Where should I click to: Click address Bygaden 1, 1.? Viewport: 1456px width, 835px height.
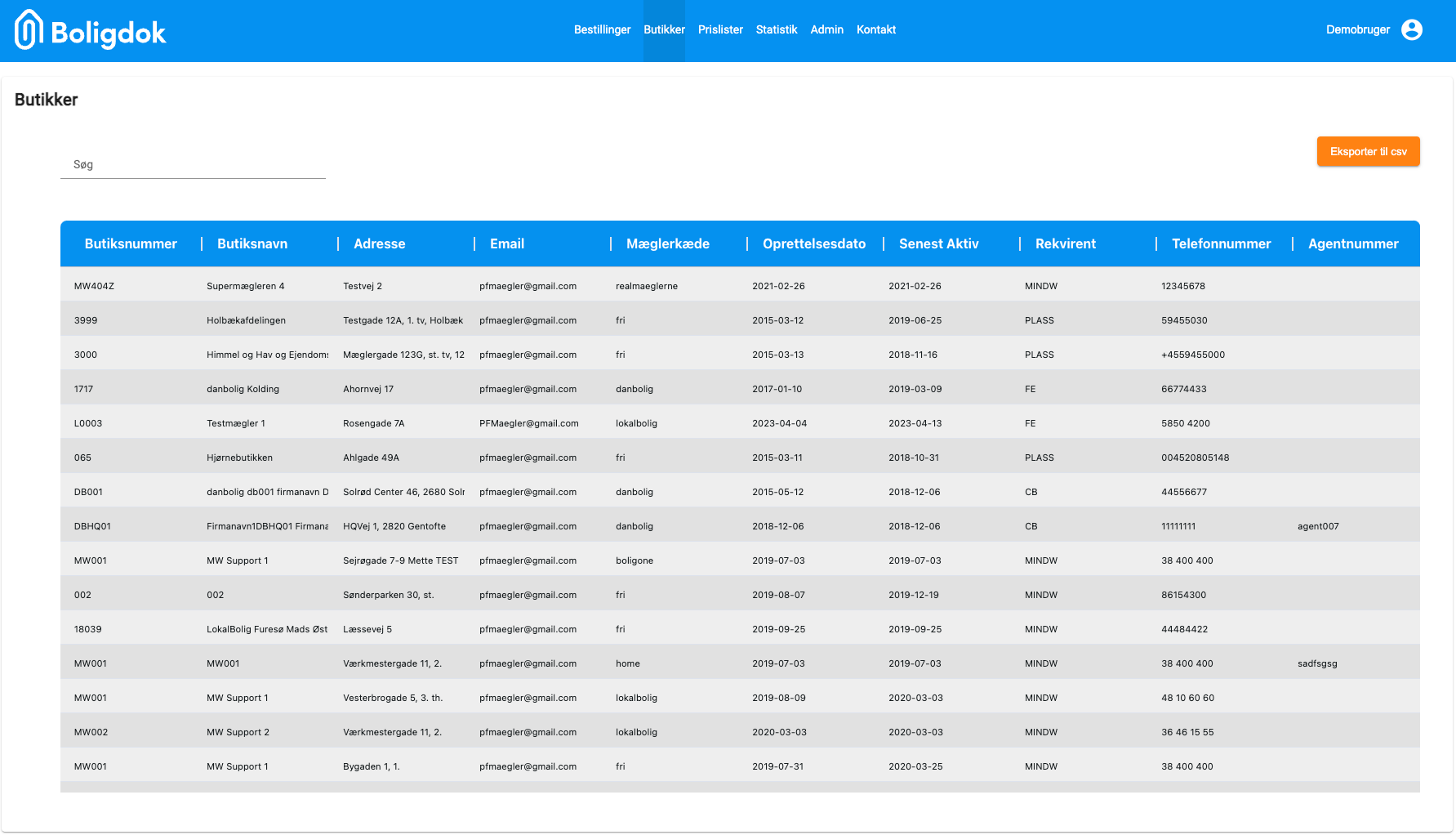pos(372,766)
